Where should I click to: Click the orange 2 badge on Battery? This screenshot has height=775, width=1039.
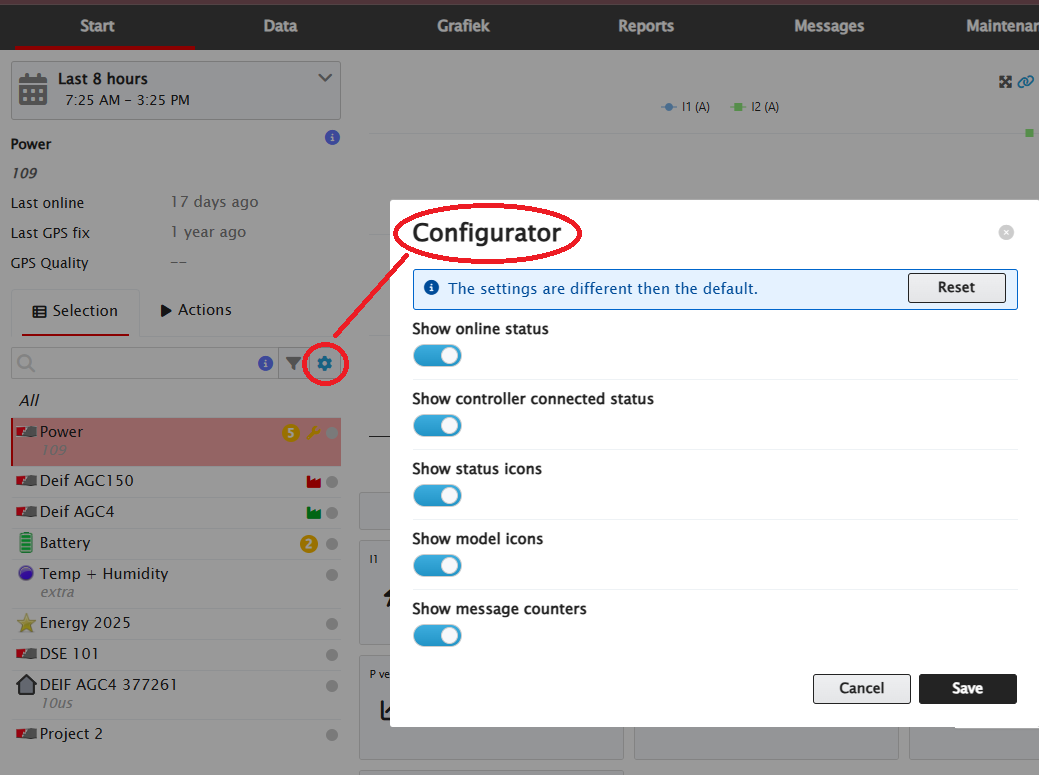click(309, 544)
